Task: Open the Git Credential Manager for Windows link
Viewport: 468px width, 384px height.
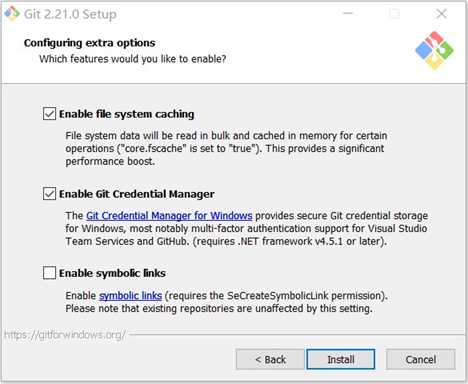Action: [169, 216]
